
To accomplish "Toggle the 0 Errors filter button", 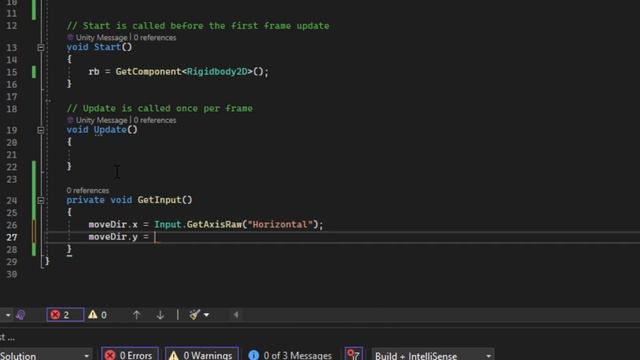I will 129,355.
